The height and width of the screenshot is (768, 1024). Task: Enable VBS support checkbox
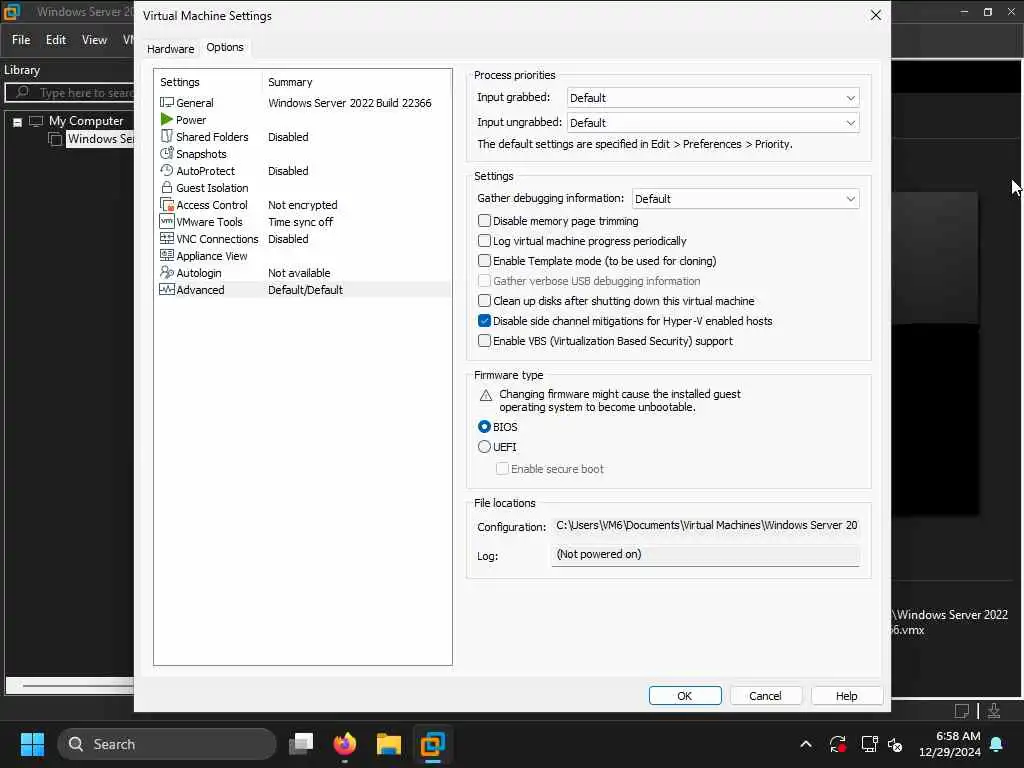pos(485,340)
